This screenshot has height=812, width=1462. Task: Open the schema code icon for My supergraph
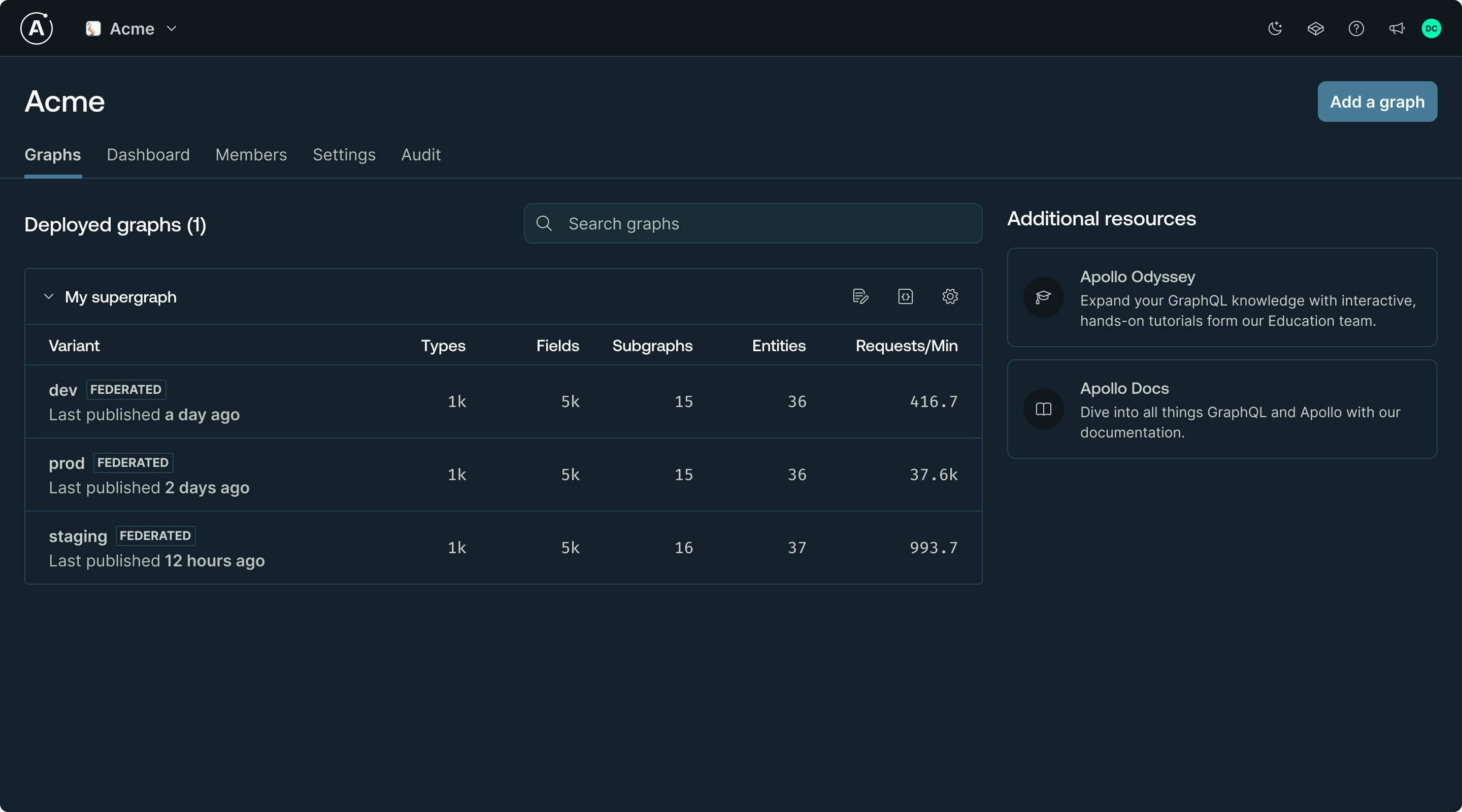[x=905, y=296]
